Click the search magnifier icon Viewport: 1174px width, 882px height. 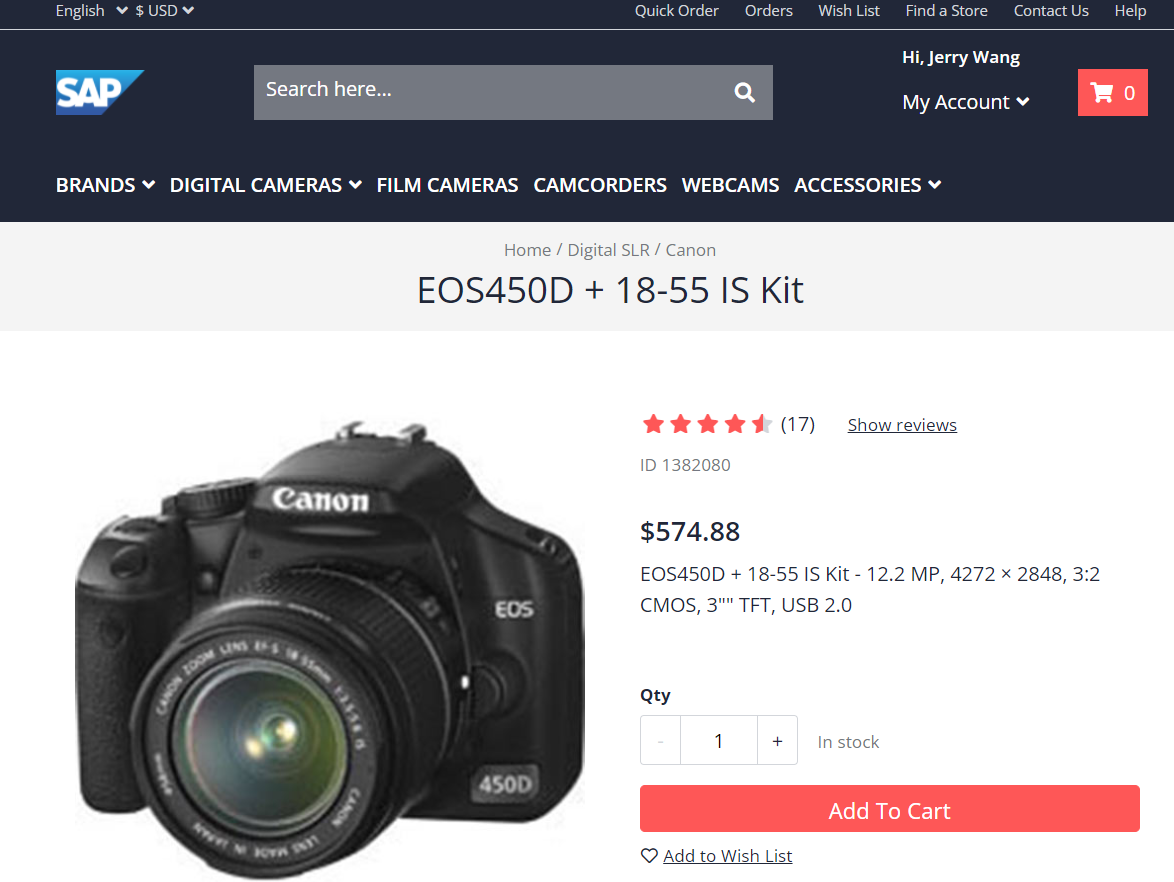[x=744, y=92]
